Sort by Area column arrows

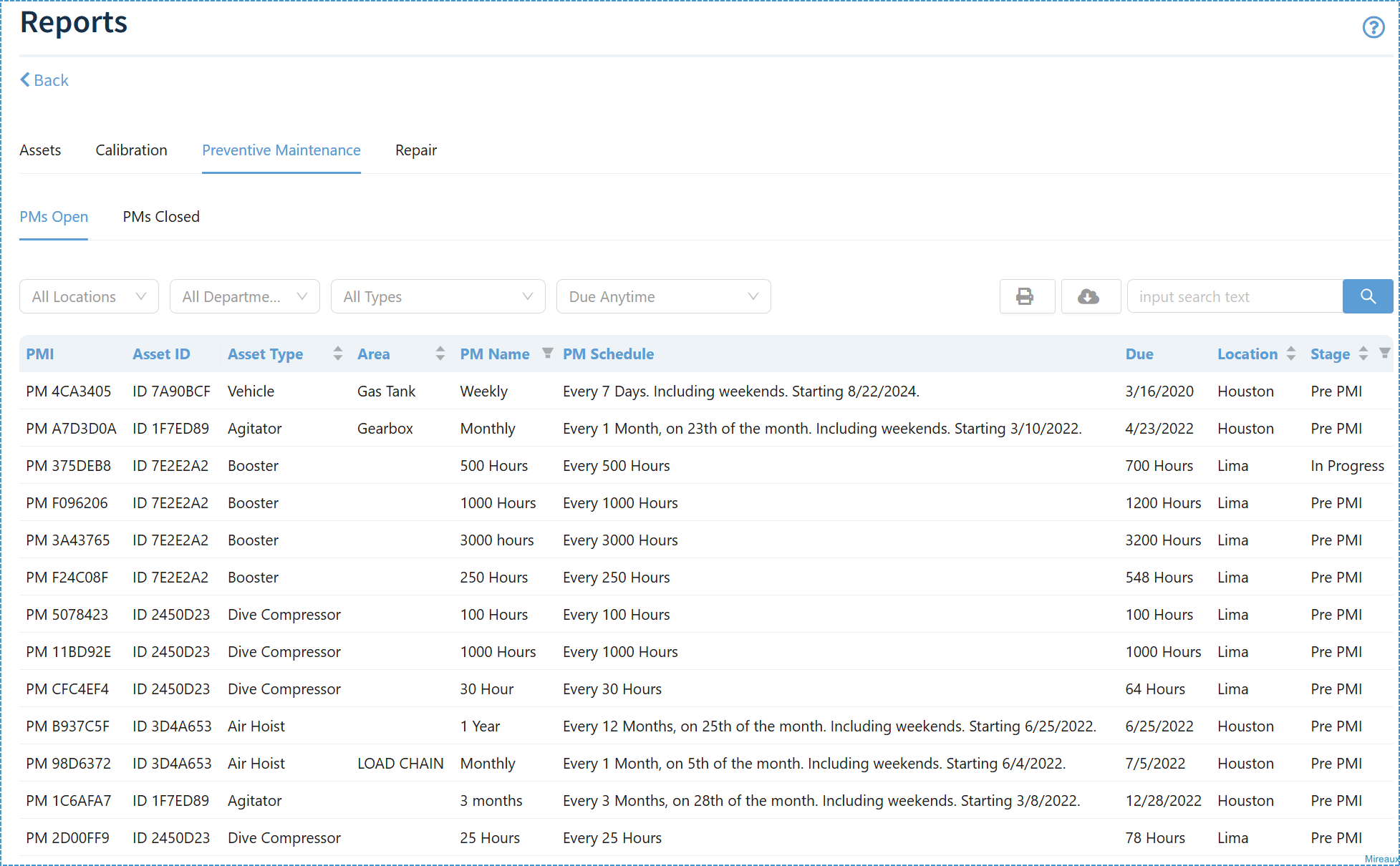click(440, 354)
